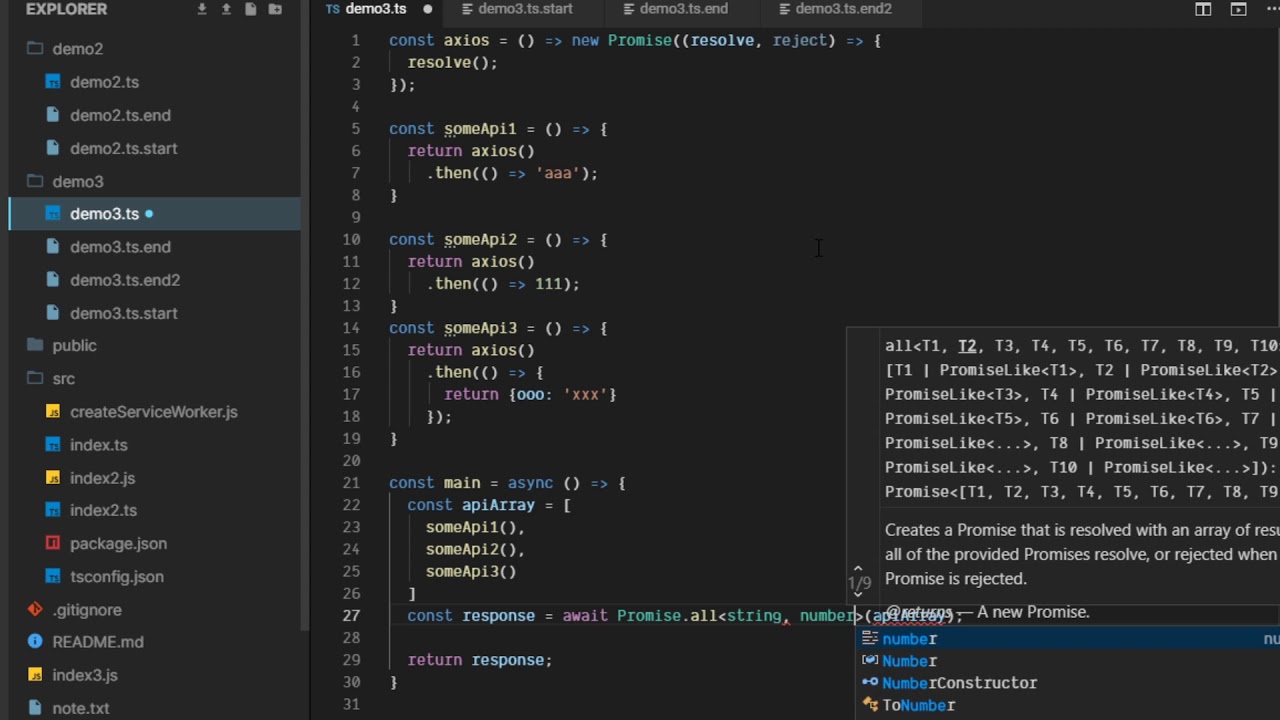Click the public folder icon
The image size is (1280, 720).
pos(35,345)
